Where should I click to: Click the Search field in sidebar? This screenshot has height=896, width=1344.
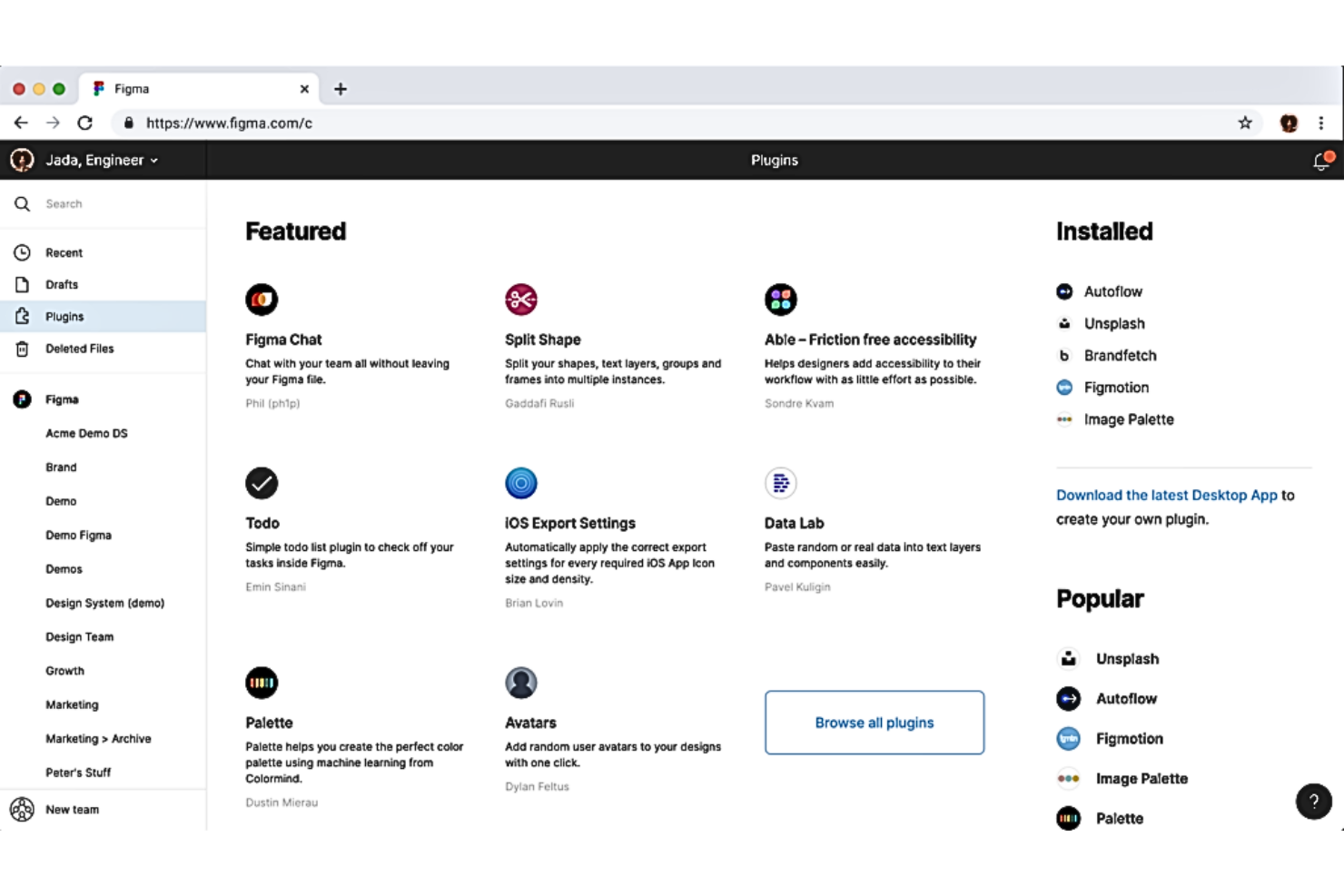103,204
